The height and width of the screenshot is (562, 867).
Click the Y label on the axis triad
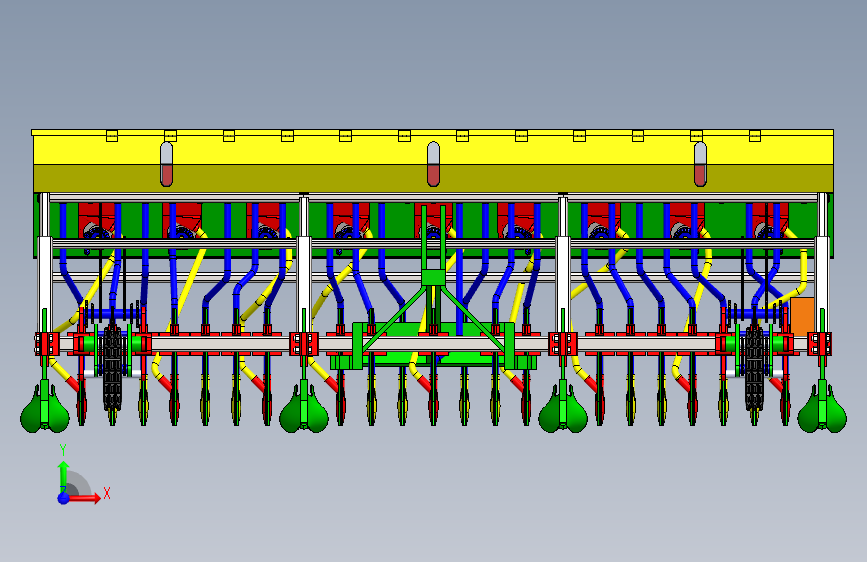coord(63,450)
